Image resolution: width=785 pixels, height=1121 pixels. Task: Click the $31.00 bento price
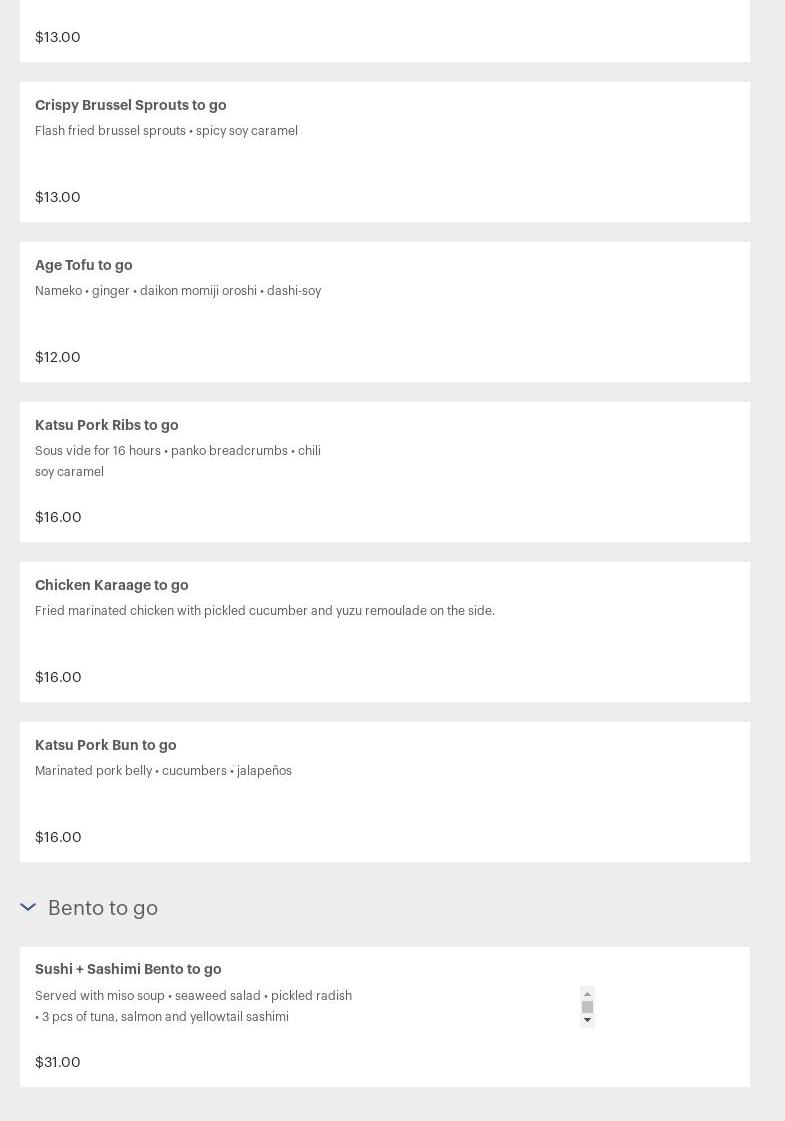click(x=58, y=1062)
